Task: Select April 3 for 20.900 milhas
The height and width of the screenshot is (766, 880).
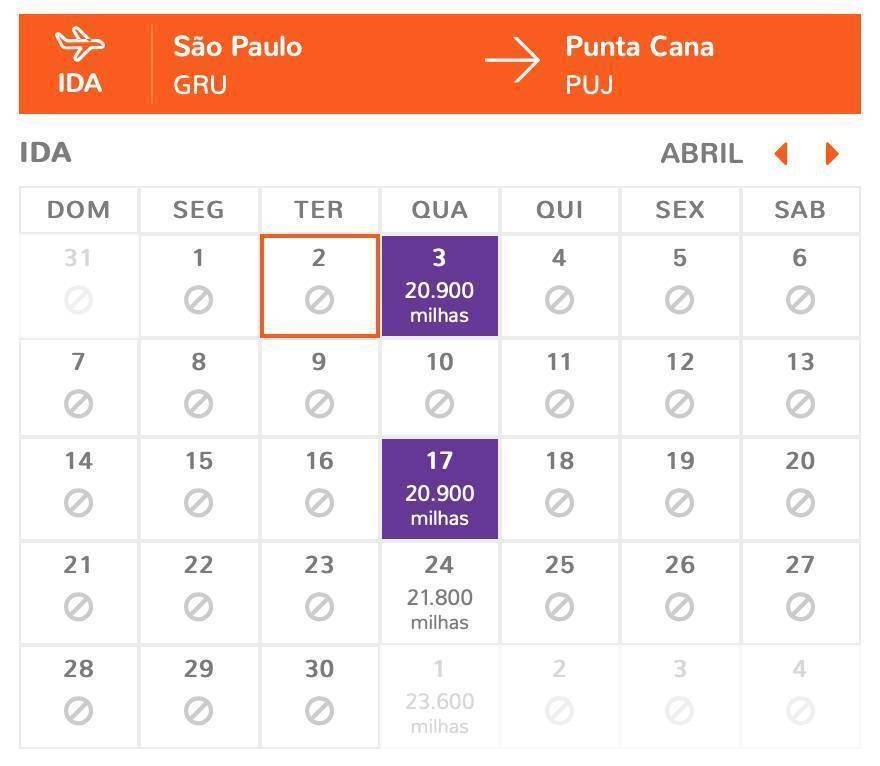Action: 440,286
